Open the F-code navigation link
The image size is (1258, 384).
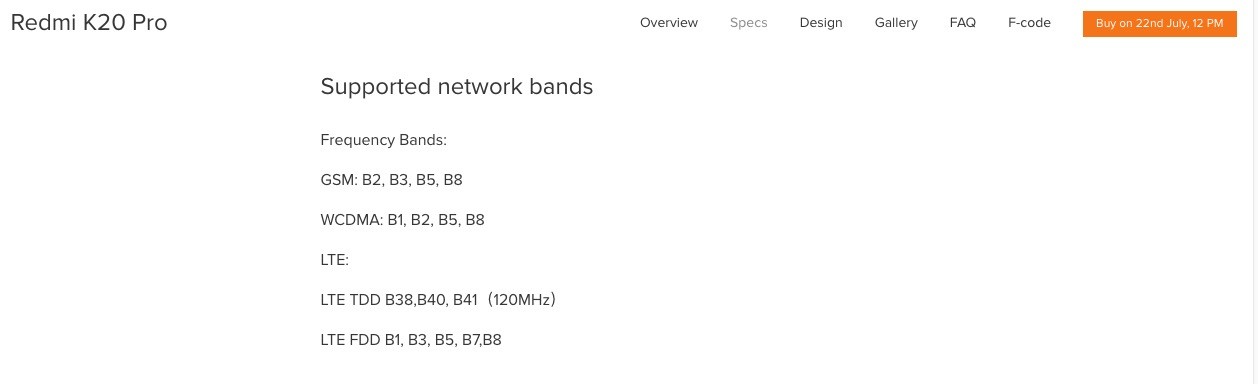click(x=1029, y=23)
